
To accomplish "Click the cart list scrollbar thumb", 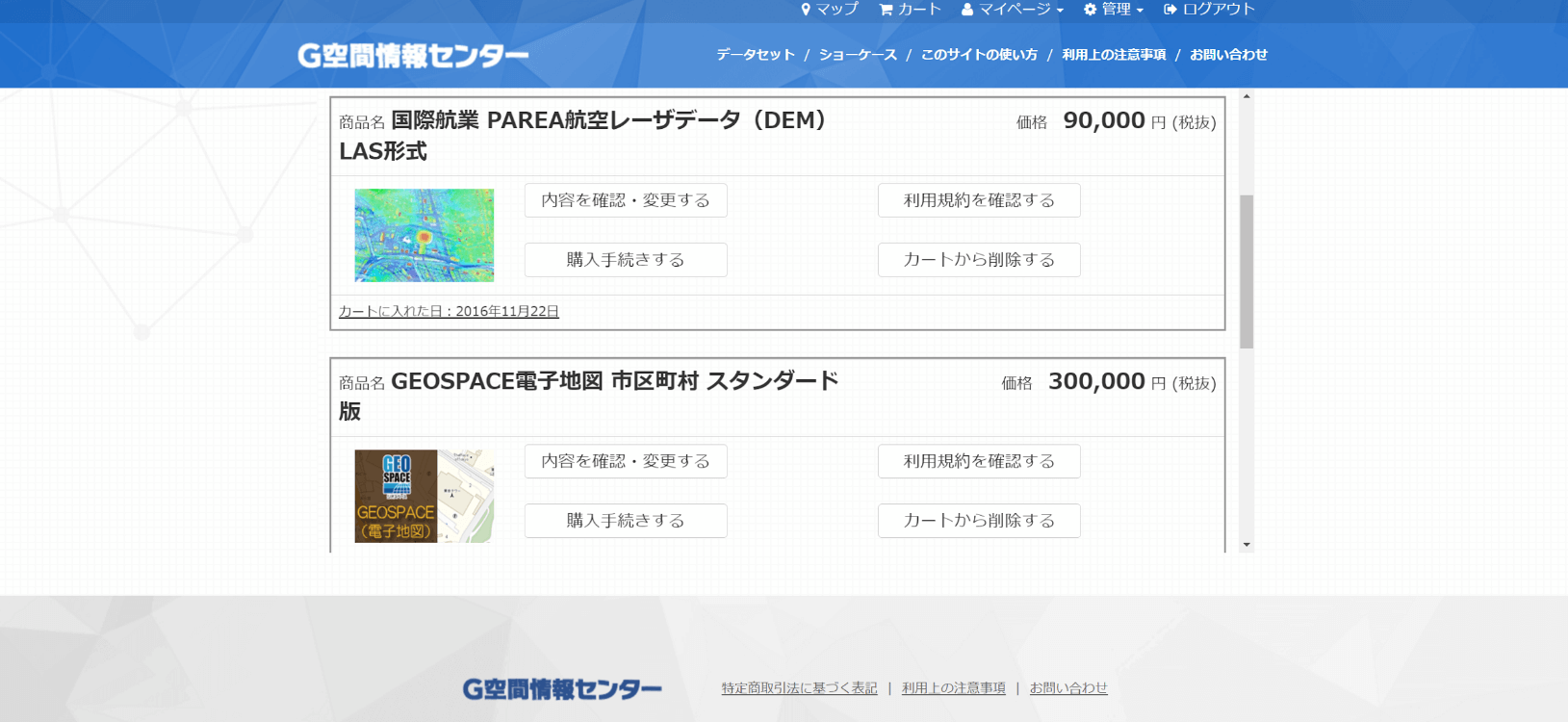I will 1247,271.
